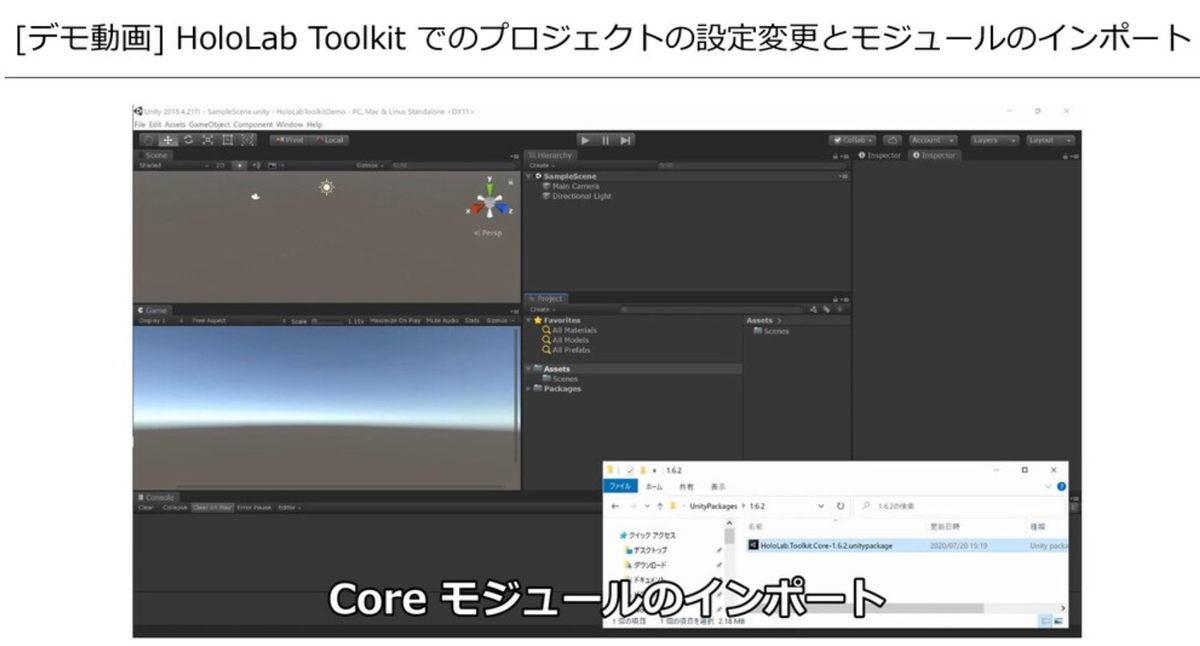Screen dimensions: 1200x646
Task: Open ファイル tab in Explorer window
Action: [621, 486]
